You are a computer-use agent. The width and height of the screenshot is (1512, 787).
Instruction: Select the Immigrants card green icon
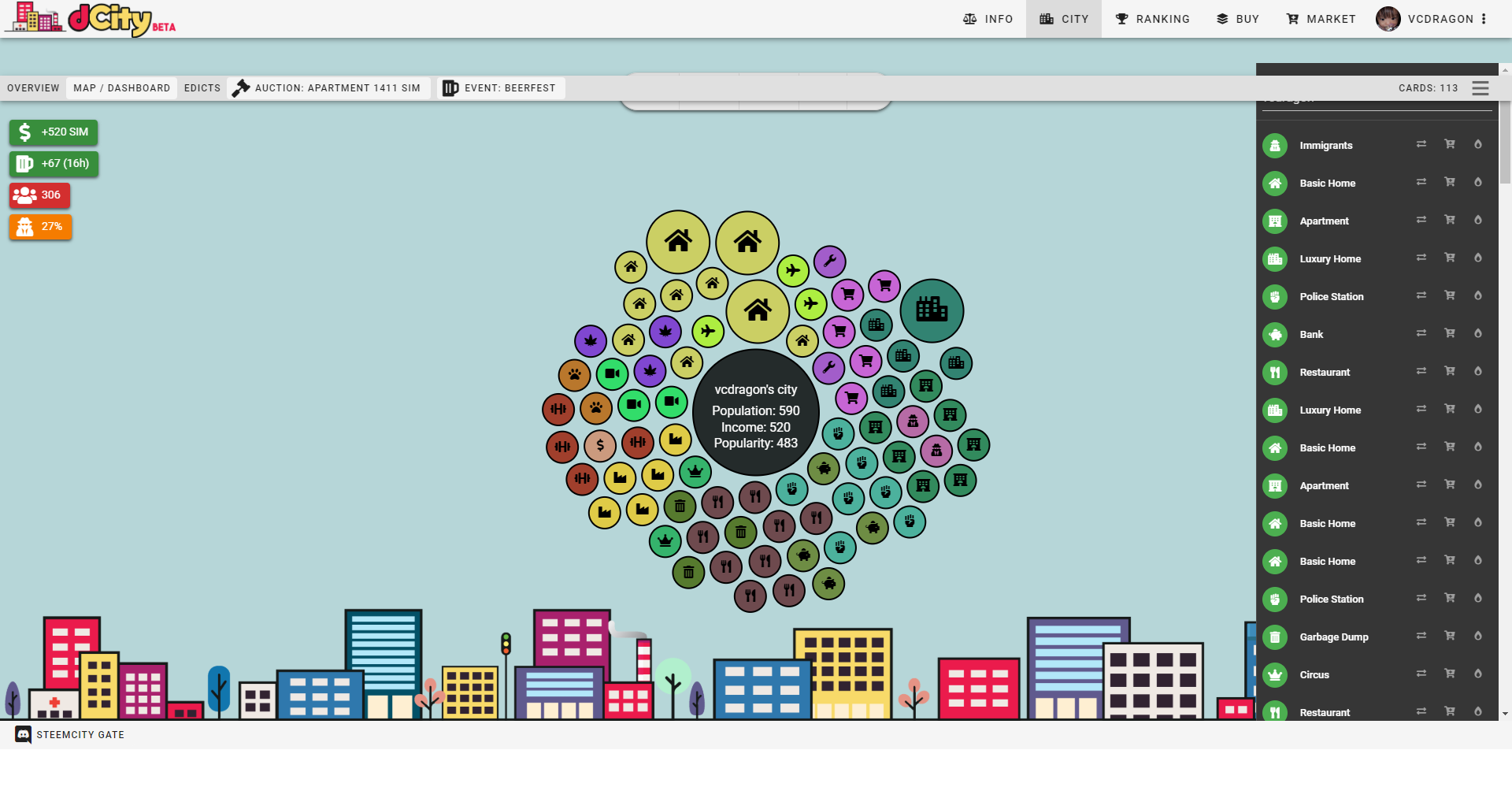(x=1274, y=146)
